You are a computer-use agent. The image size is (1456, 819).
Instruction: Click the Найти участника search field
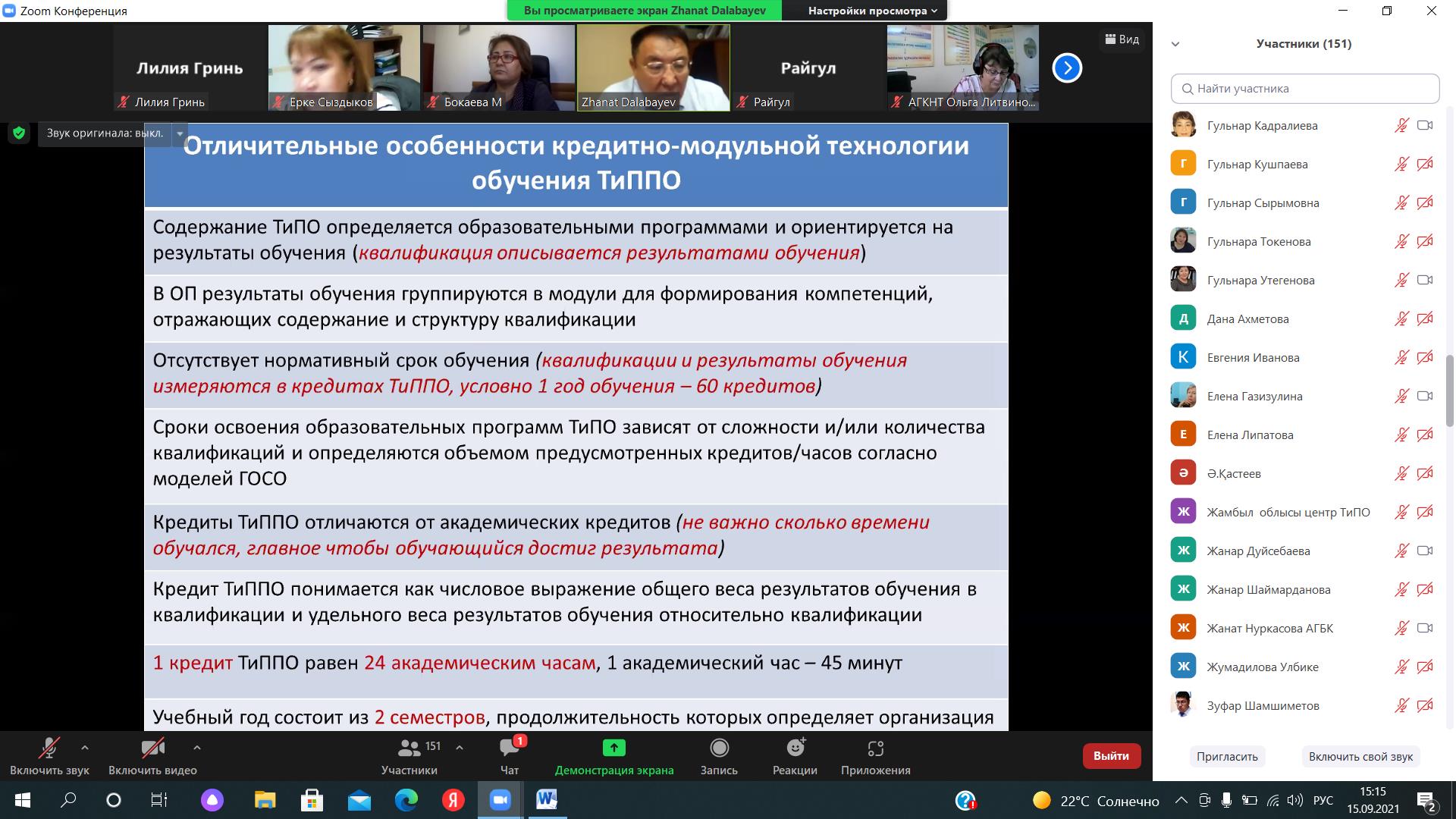1305,89
